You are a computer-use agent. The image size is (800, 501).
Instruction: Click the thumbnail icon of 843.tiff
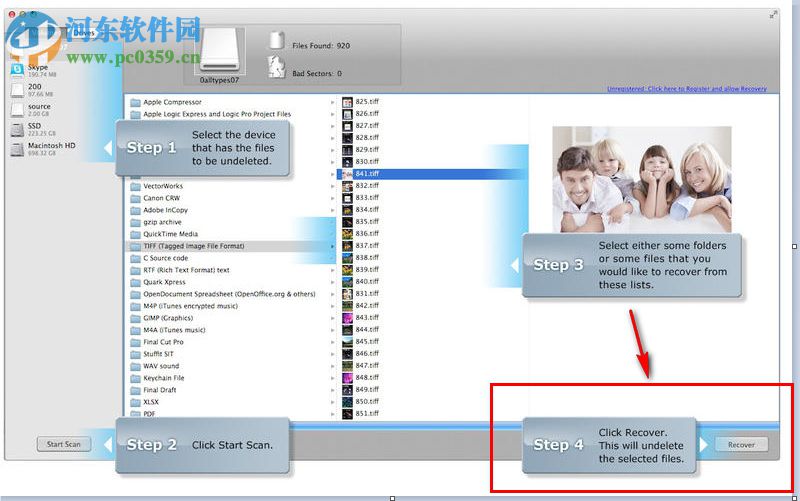click(x=347, y=318)
